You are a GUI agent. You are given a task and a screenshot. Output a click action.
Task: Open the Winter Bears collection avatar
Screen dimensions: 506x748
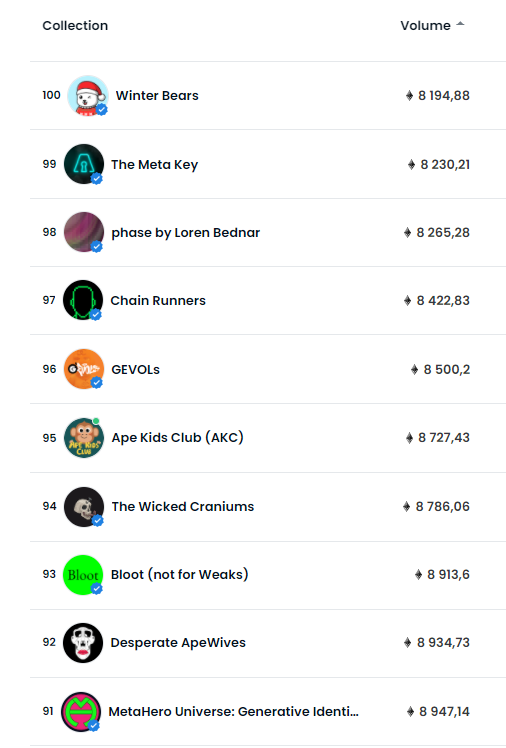[x=88, y=95]
